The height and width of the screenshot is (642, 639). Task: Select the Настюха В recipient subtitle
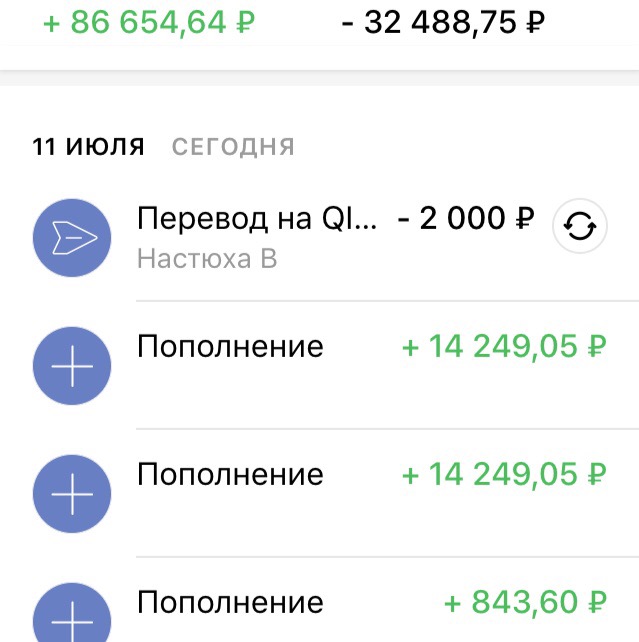coord(207,259)
